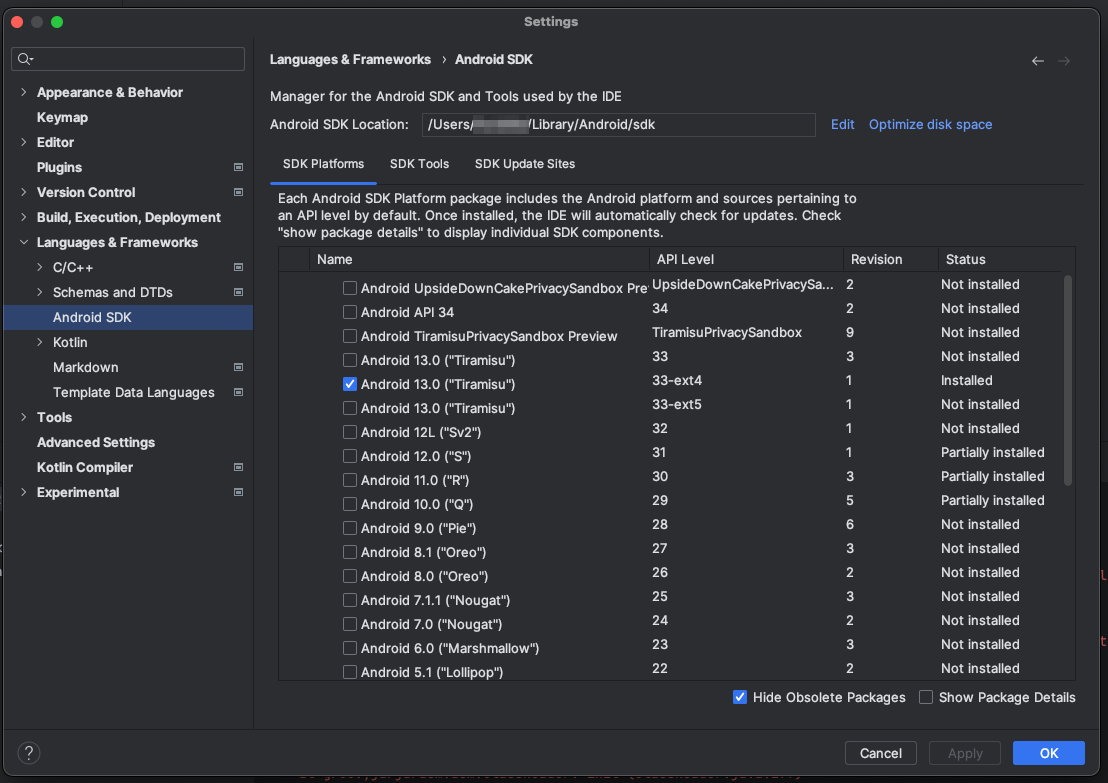Viewport: 1108px width, 783px height.
Task: Click the back navigation arrow icon
Action: click(x=1038, y=61)
